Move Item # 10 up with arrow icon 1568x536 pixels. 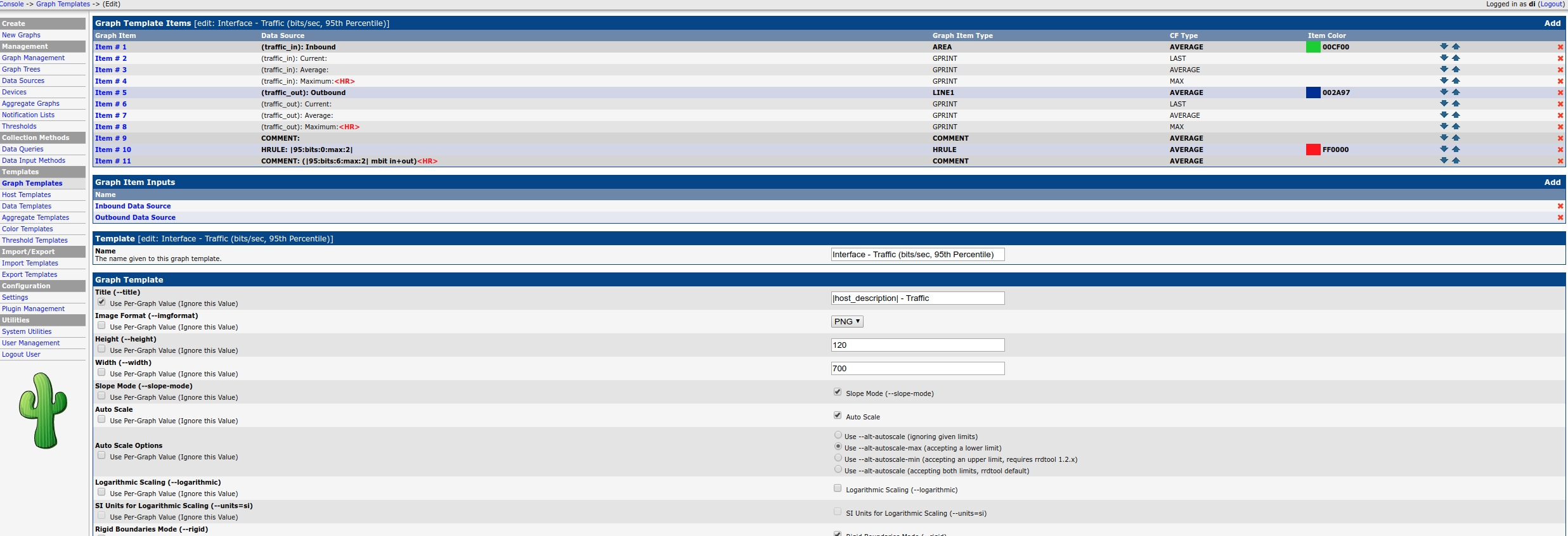pos(1456,149)
